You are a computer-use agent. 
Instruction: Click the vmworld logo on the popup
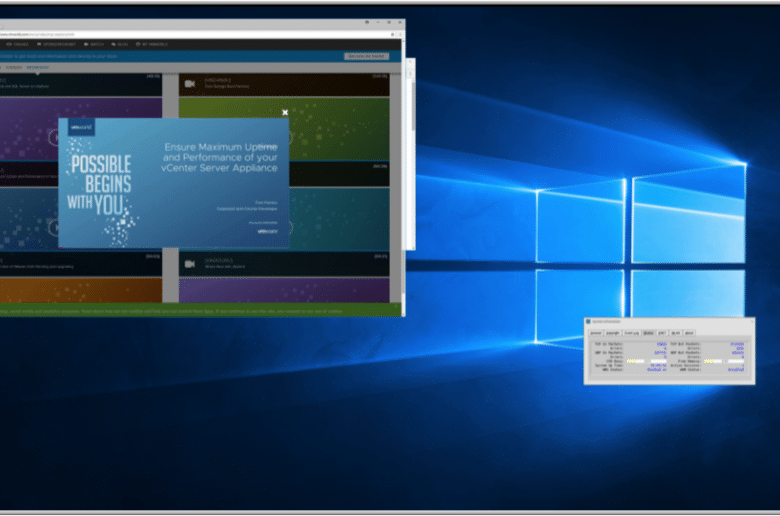pos(81,127)
